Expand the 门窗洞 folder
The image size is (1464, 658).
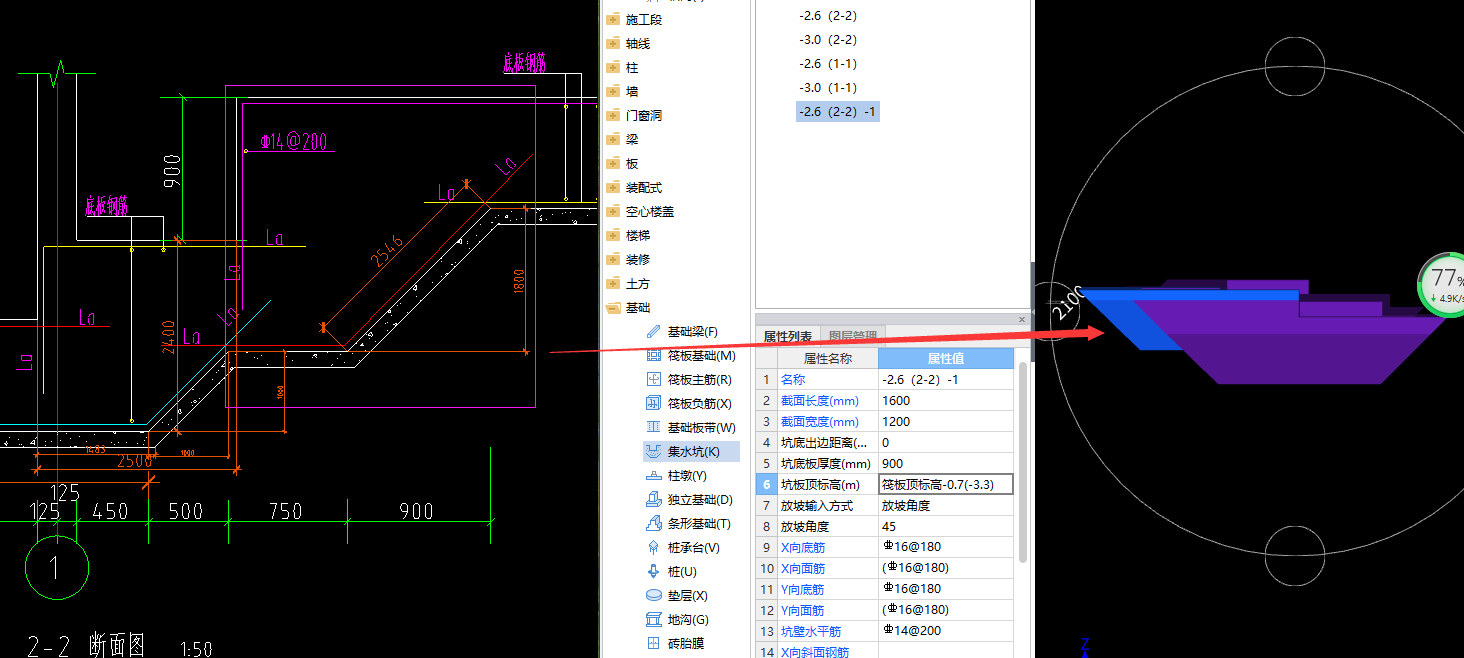(x=612, y=115)
